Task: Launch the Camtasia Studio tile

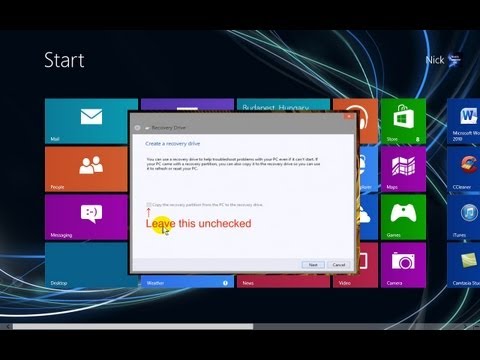Action: click(x=464, y=265)
